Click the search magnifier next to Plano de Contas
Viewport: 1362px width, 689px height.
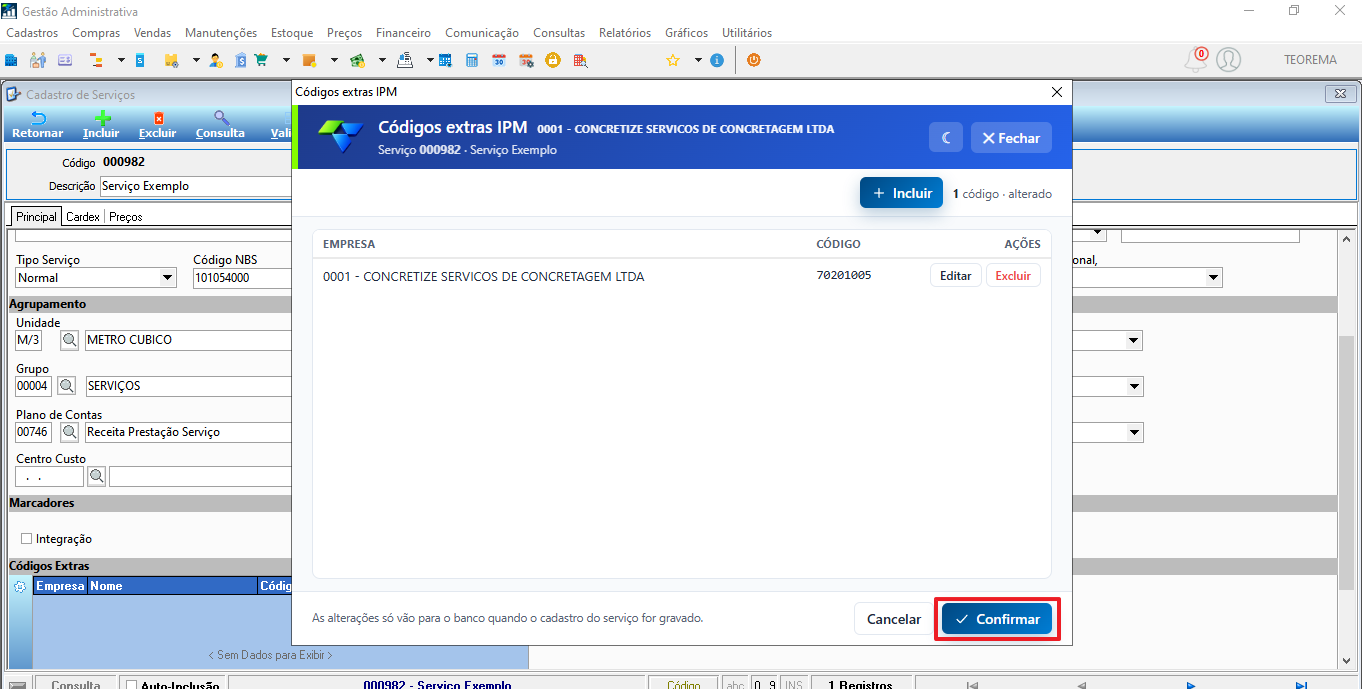[x=70, y=432]
